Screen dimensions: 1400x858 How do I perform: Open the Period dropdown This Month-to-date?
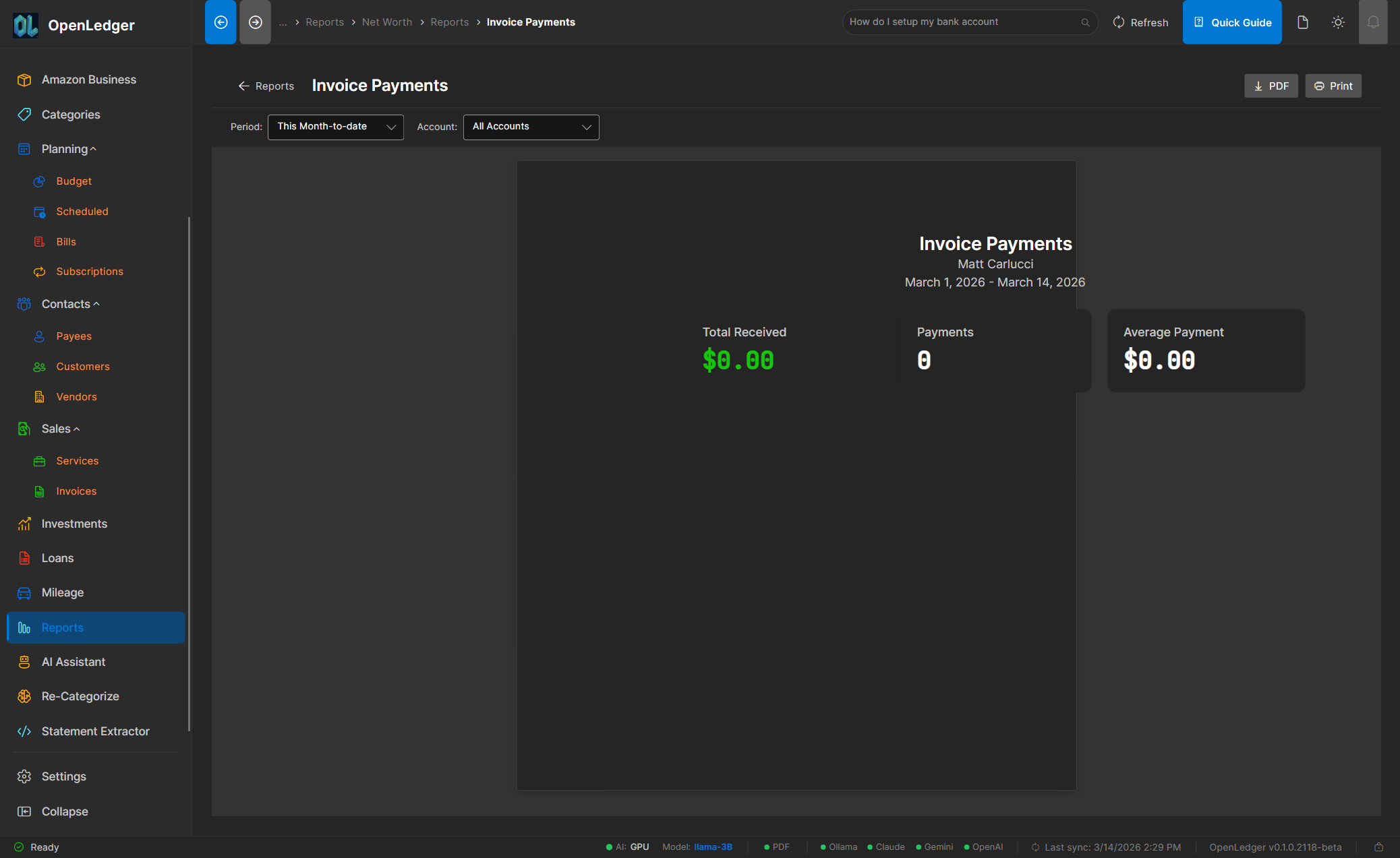coord(335,127)
